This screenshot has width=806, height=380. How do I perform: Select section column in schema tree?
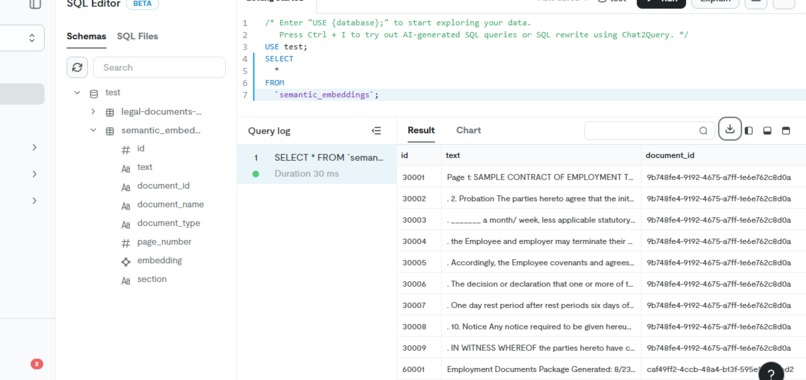[x=152, y=279]
